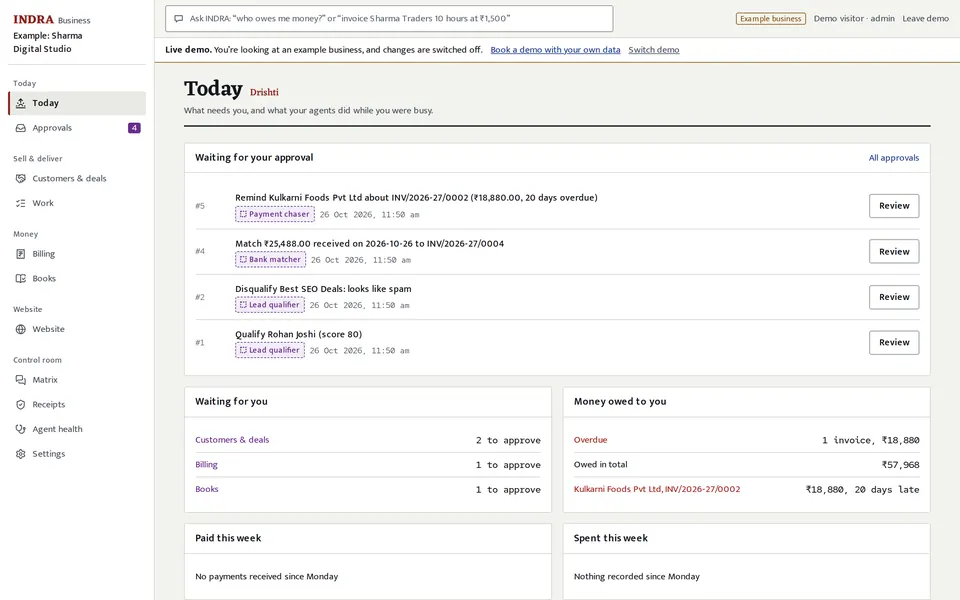This screenshot has width=960, height=600.
Task: Click the Receipts shield icon
Action: pos(21,405)
